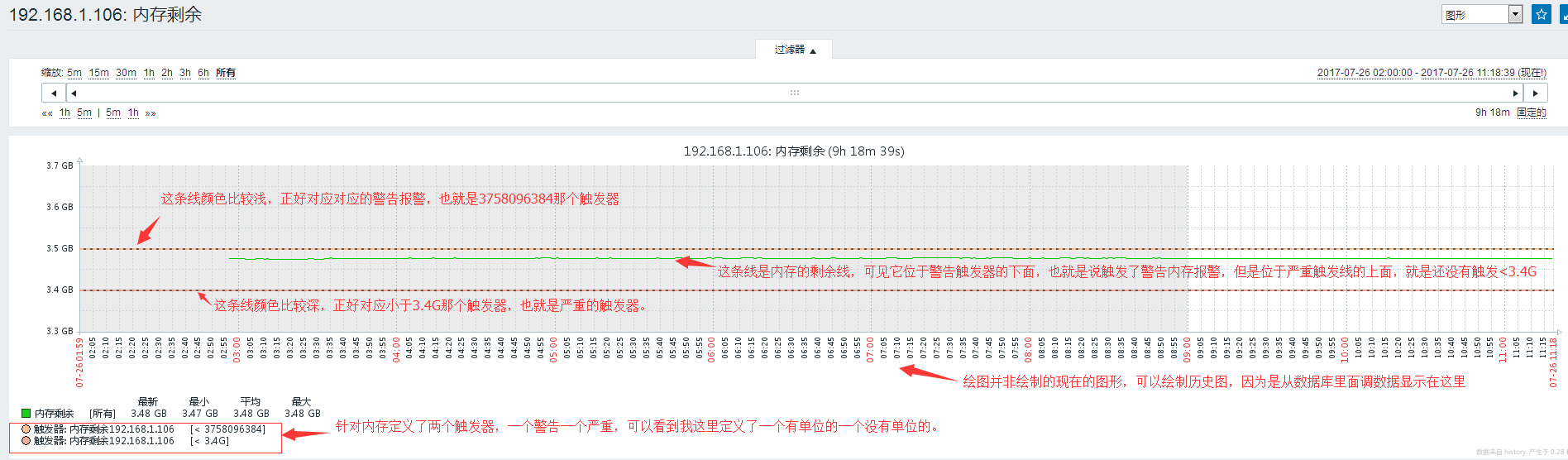Screen dimensions: 1568x460
Task: Click the 3.4G severe trigger legend circle
Action: coord(26,441)
